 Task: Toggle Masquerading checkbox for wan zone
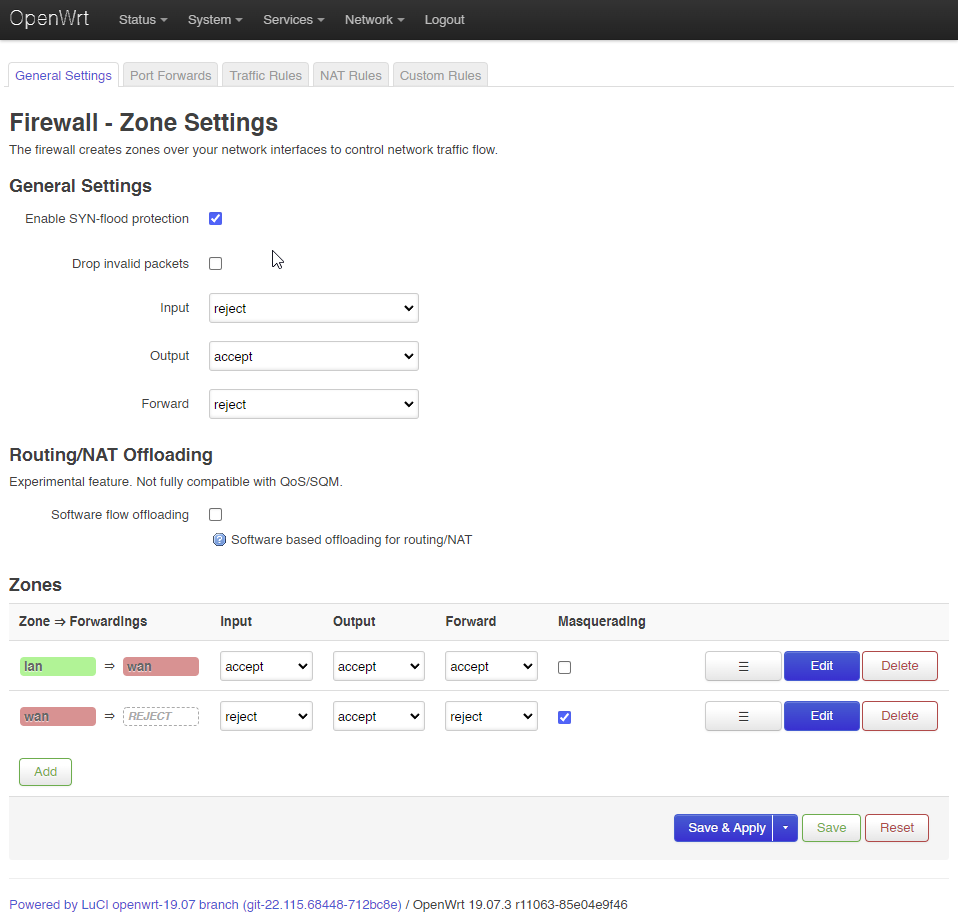point(565,717)
